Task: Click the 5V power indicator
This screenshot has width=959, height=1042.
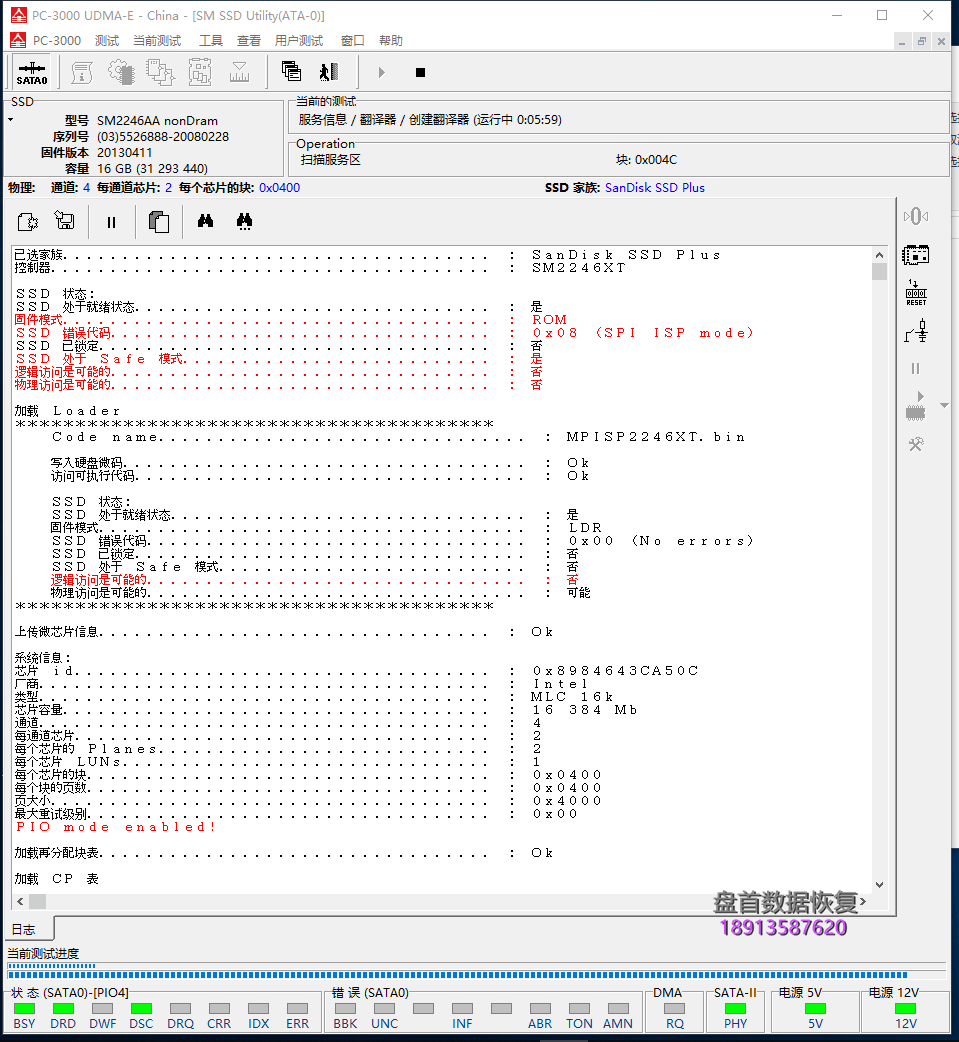Action: 815,1009
